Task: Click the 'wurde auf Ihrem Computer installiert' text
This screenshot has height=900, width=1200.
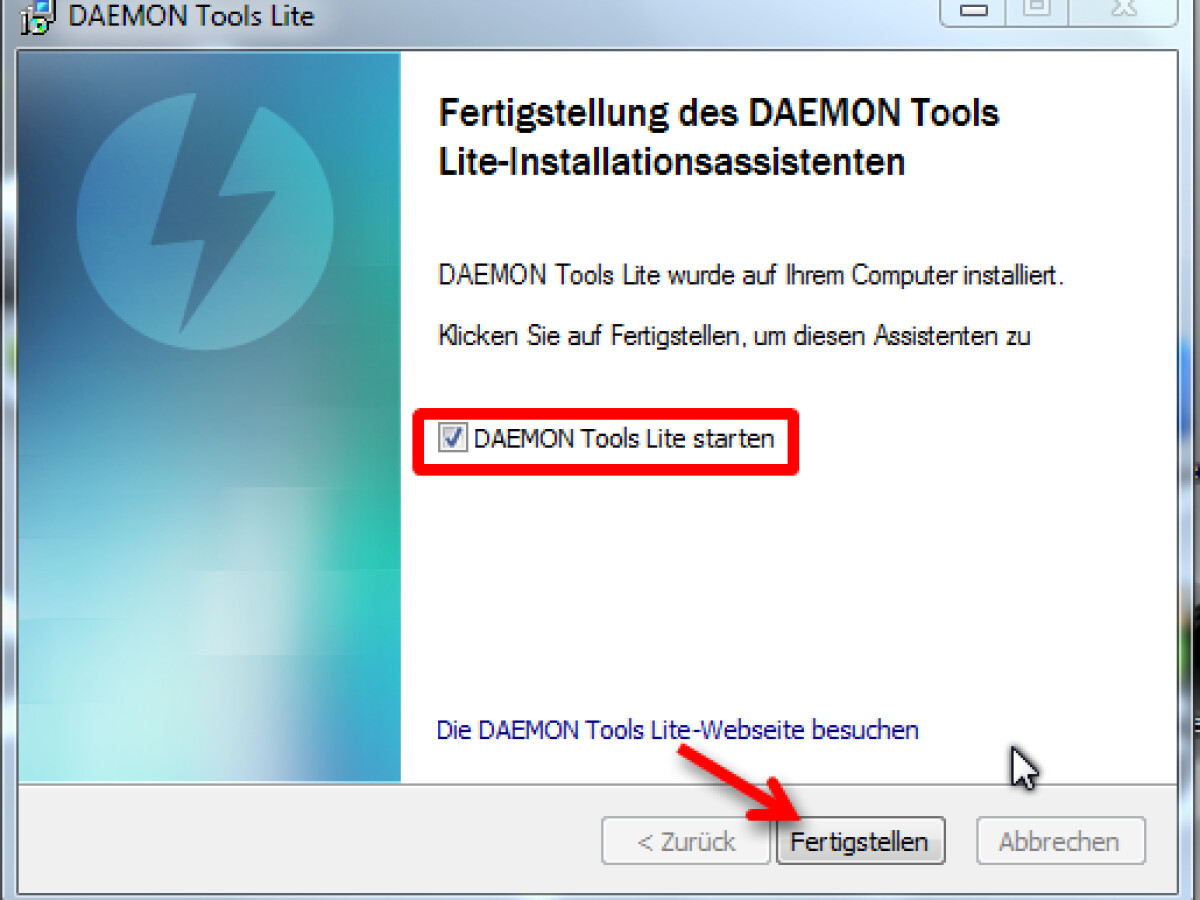Action: pyautogui.click(x=864, y=276)
